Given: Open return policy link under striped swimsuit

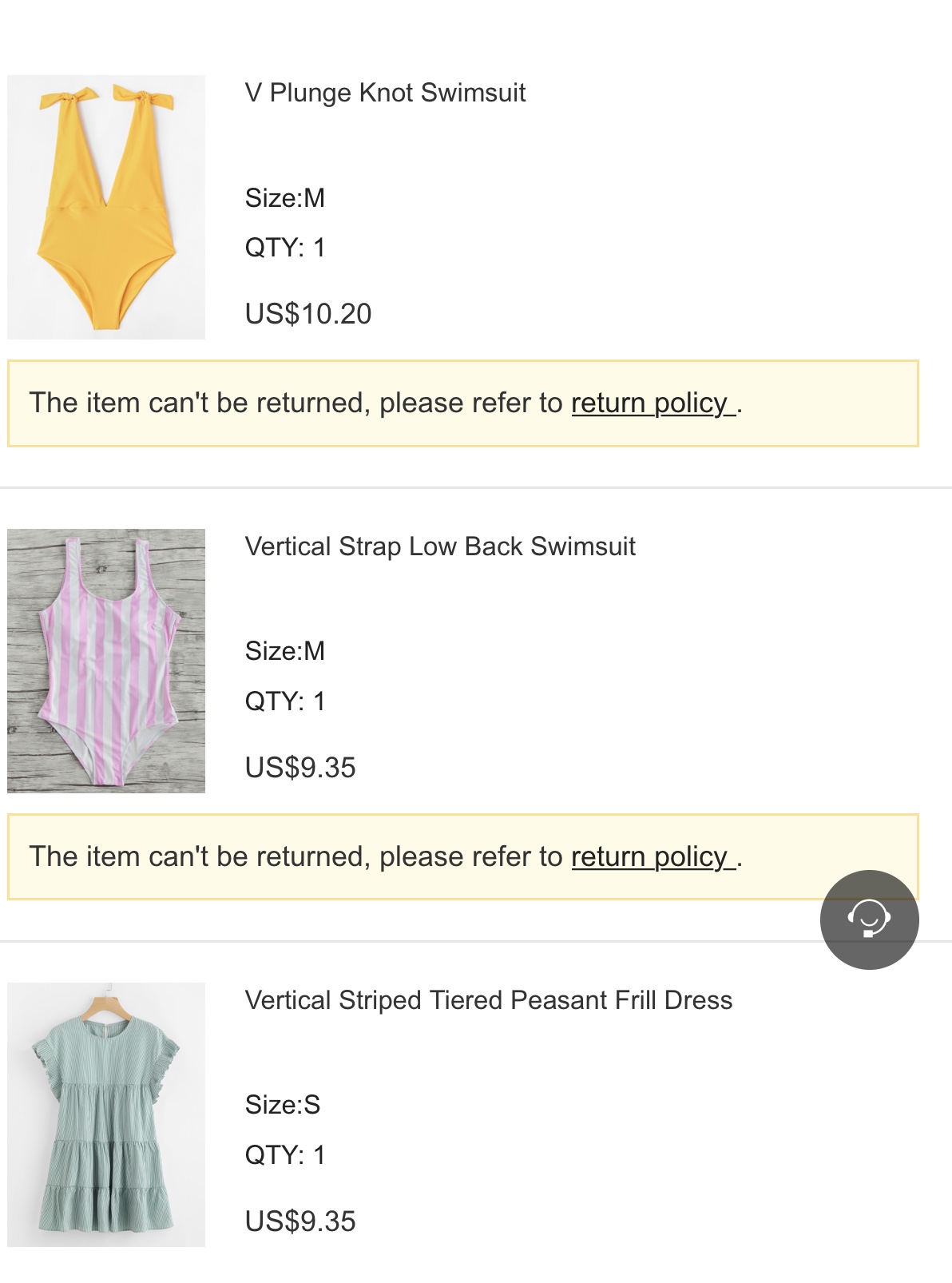Looking at the screenshot, I should coord(652,857).
